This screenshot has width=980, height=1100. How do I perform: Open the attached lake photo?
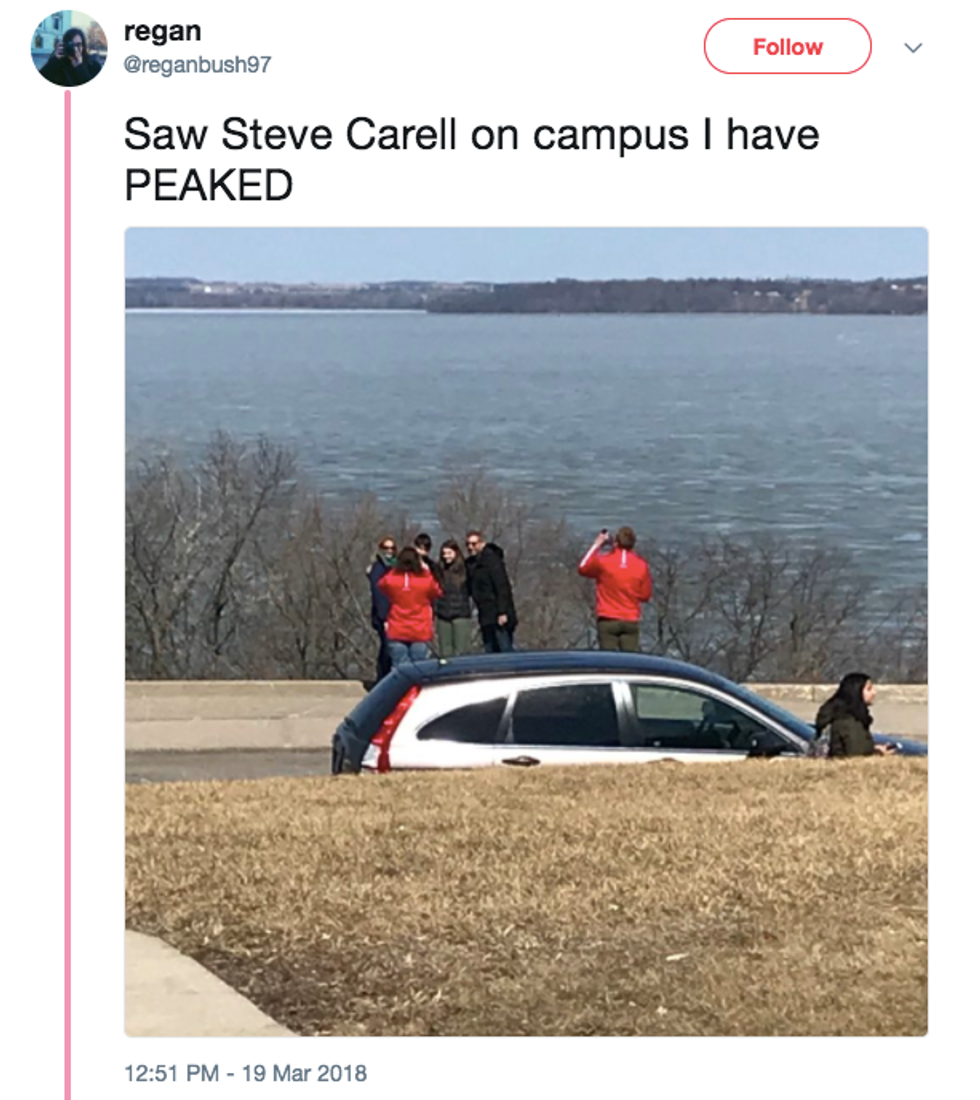pyautogui.click(x=526, y=631)
